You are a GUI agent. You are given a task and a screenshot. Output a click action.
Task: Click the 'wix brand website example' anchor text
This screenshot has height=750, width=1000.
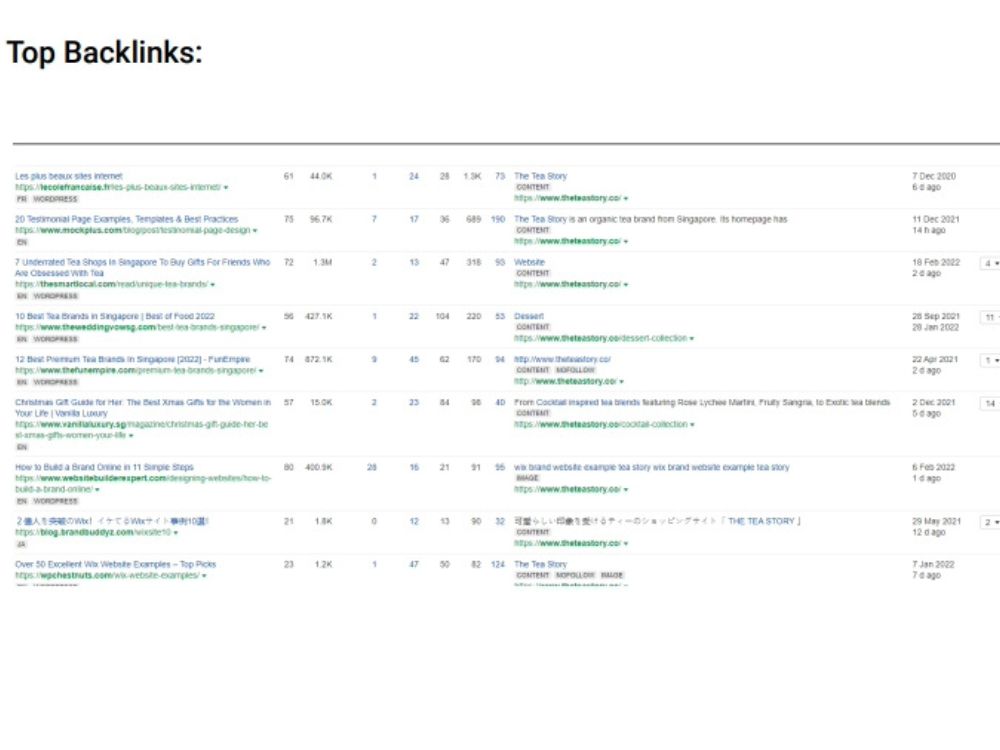[651, 467]
